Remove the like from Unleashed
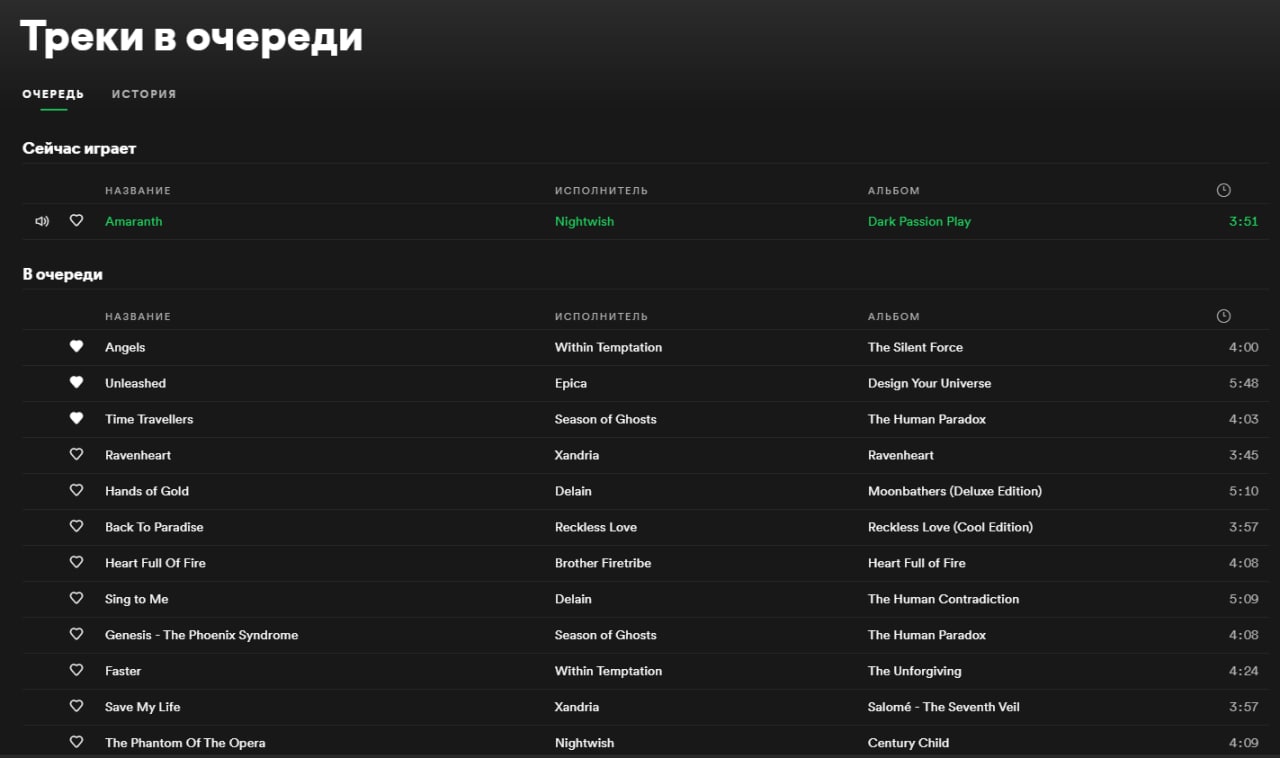 point(76,383)
